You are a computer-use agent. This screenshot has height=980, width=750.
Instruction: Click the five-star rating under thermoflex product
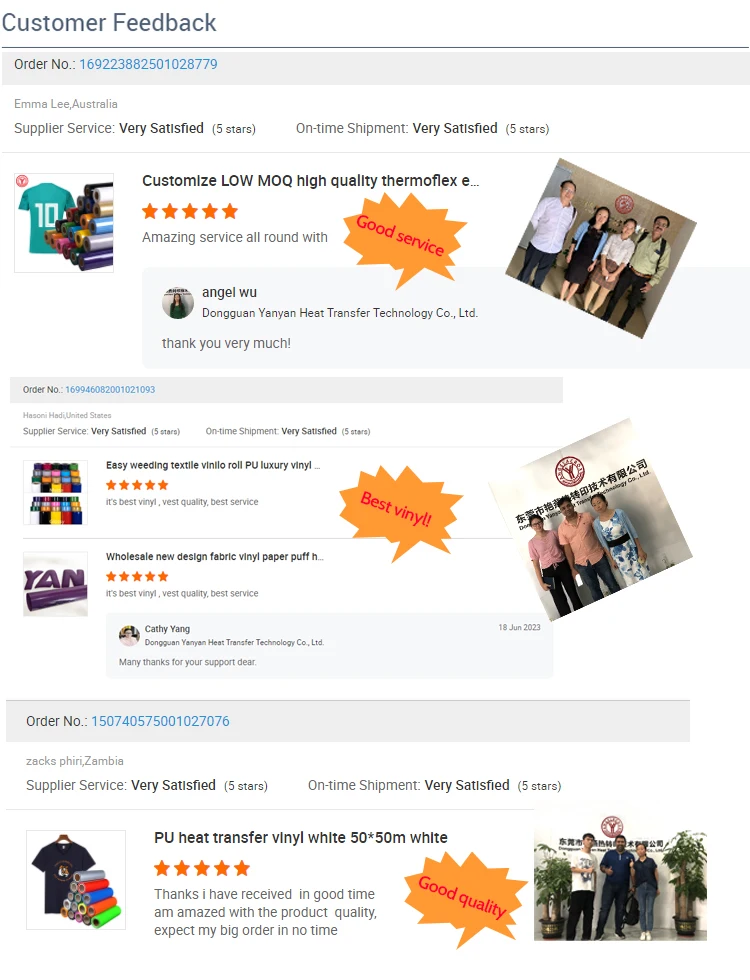[x=190, y=211]
